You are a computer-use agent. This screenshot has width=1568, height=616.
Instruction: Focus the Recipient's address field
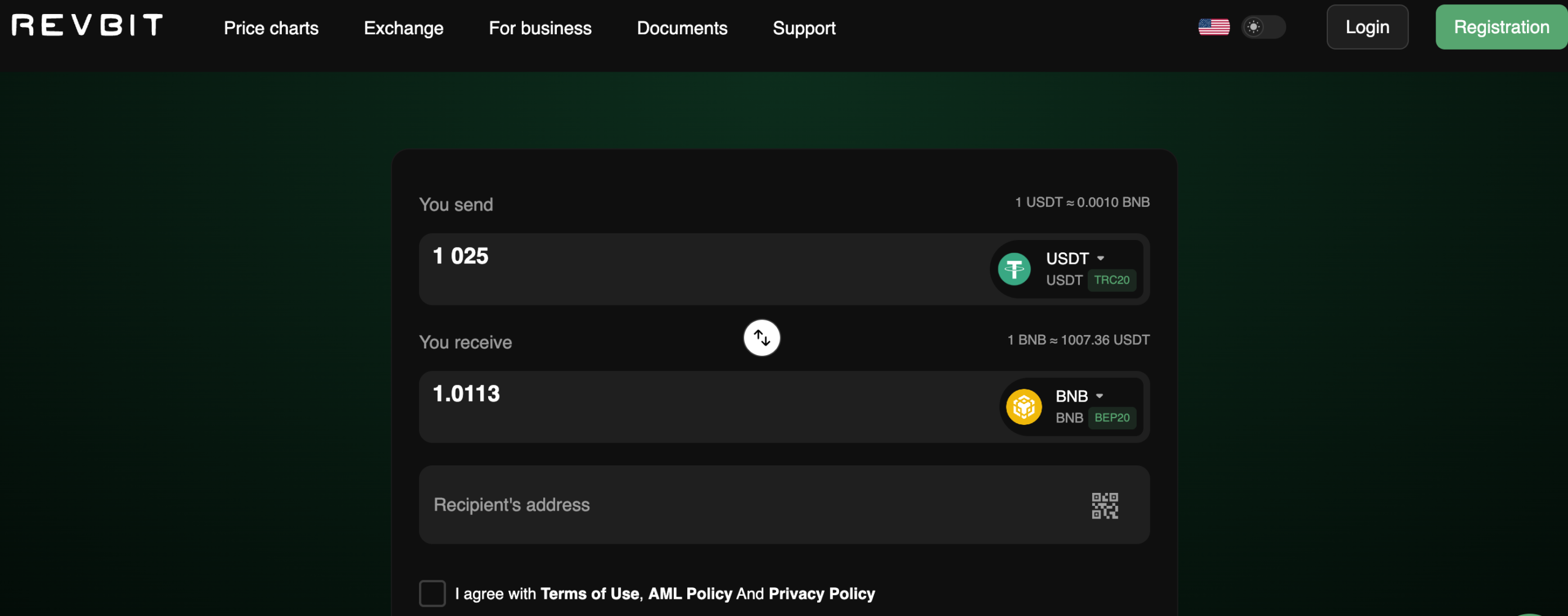coord(735,505)
